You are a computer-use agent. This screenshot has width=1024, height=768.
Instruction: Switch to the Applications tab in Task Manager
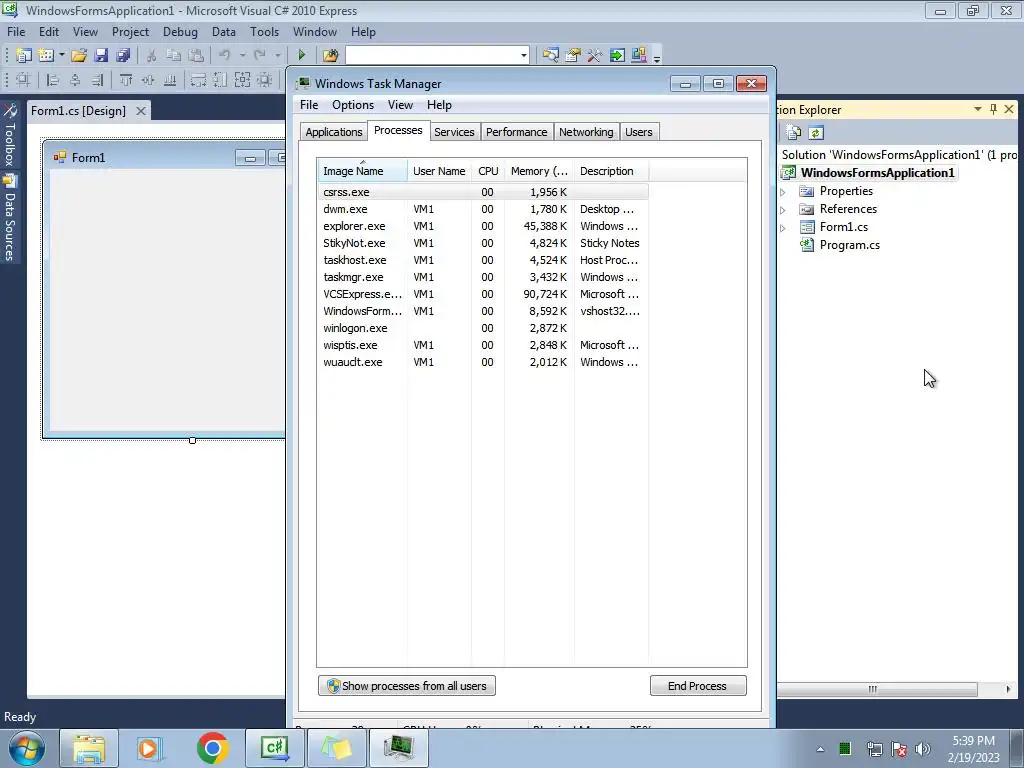click(x=334, y=132)
